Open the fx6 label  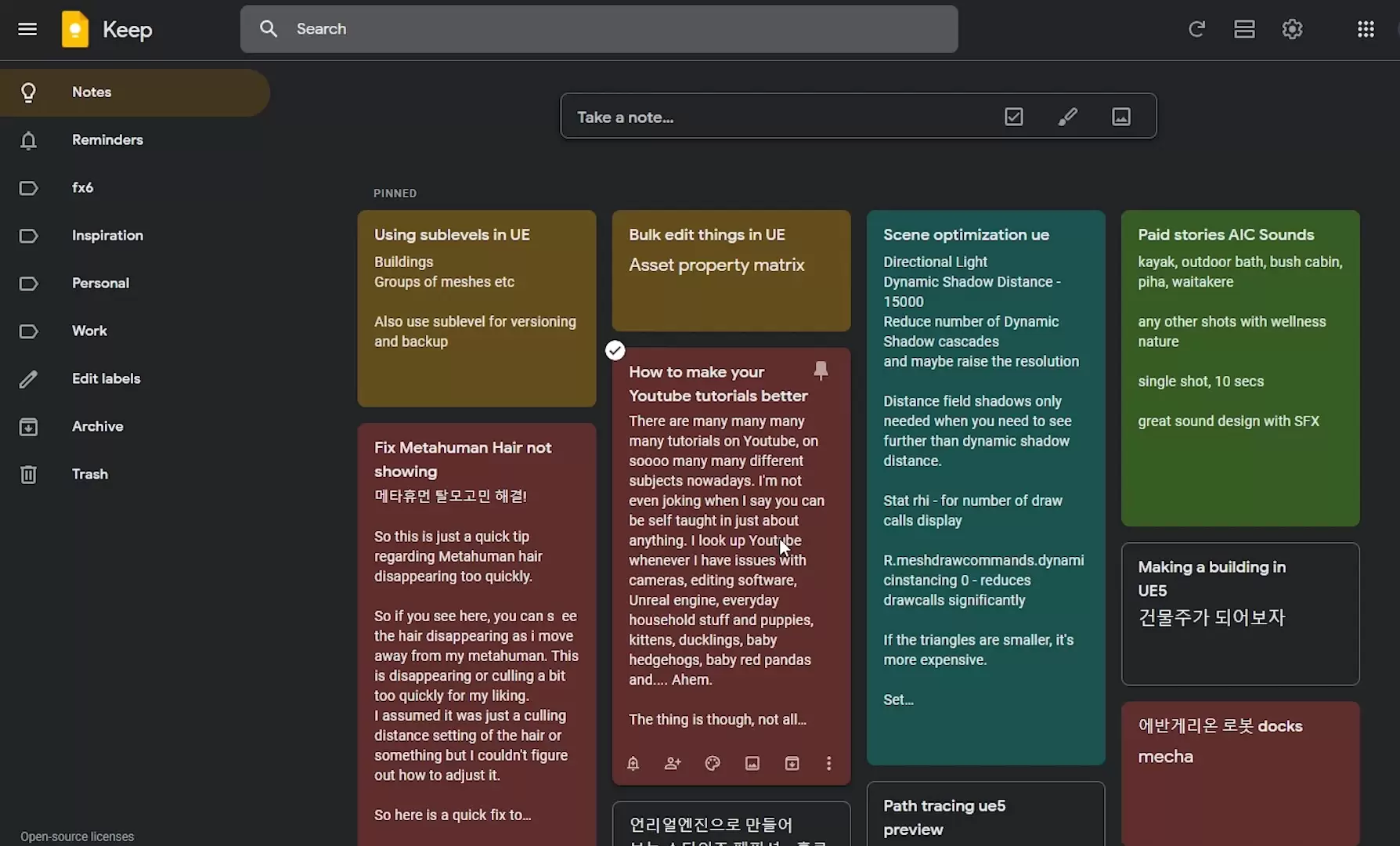[135, 188]
